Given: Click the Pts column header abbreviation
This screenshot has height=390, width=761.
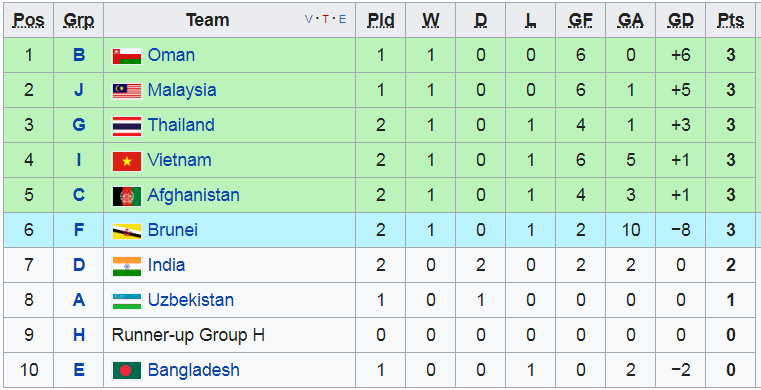Looking at the screenshot, I should click(731, 20).
